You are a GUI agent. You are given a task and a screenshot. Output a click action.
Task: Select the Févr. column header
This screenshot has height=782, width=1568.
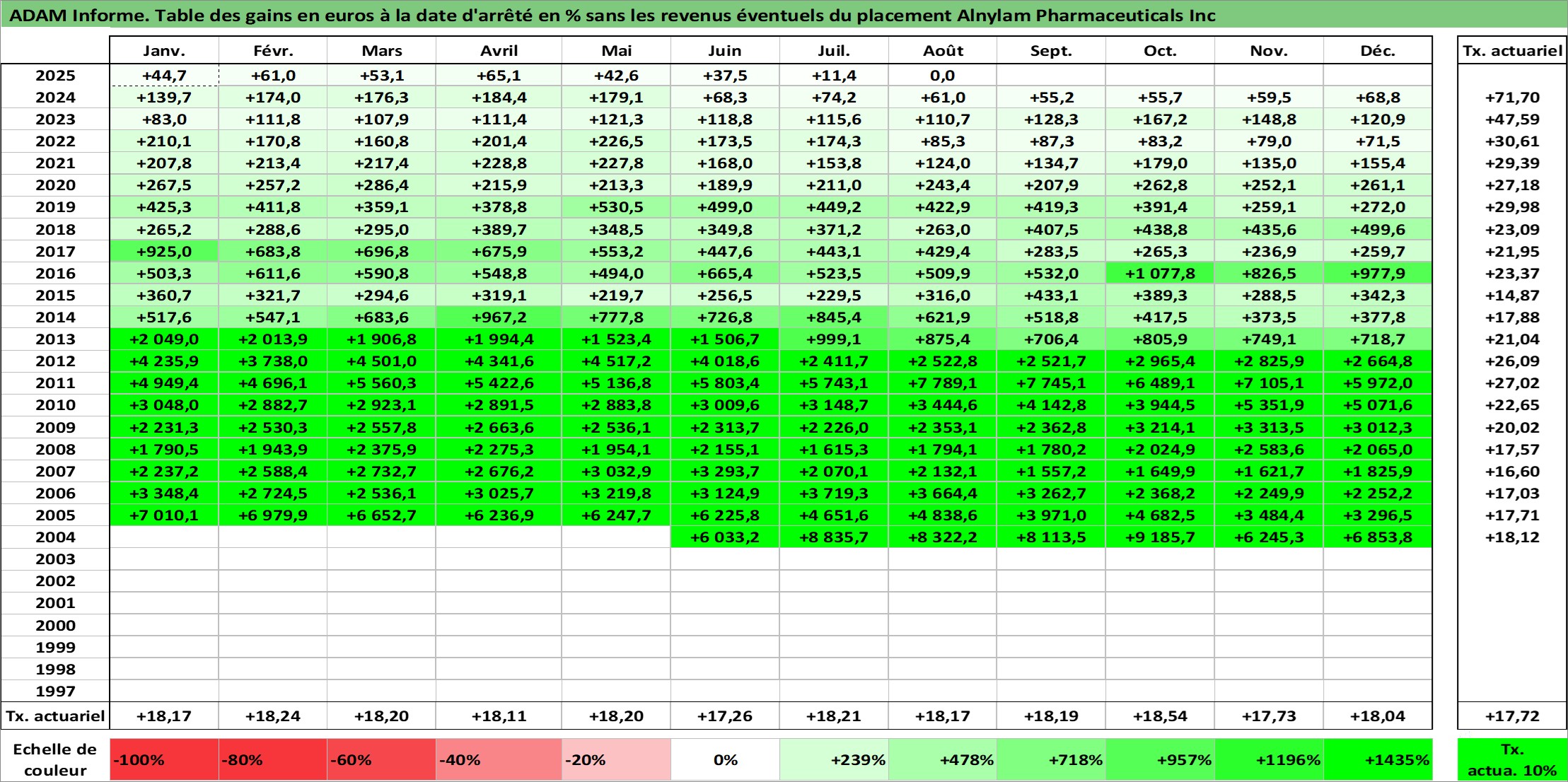[x=273, y=50]
